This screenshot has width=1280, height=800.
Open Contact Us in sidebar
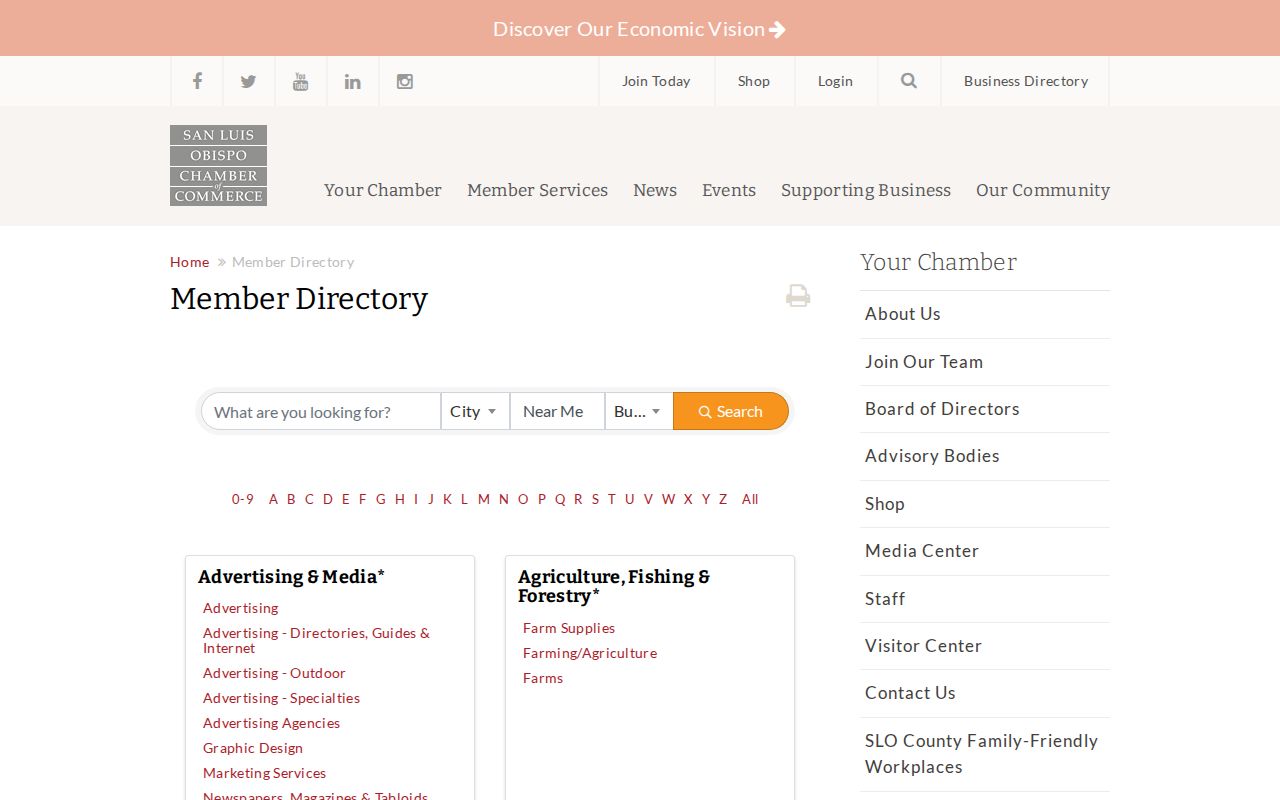coord(985,693)
